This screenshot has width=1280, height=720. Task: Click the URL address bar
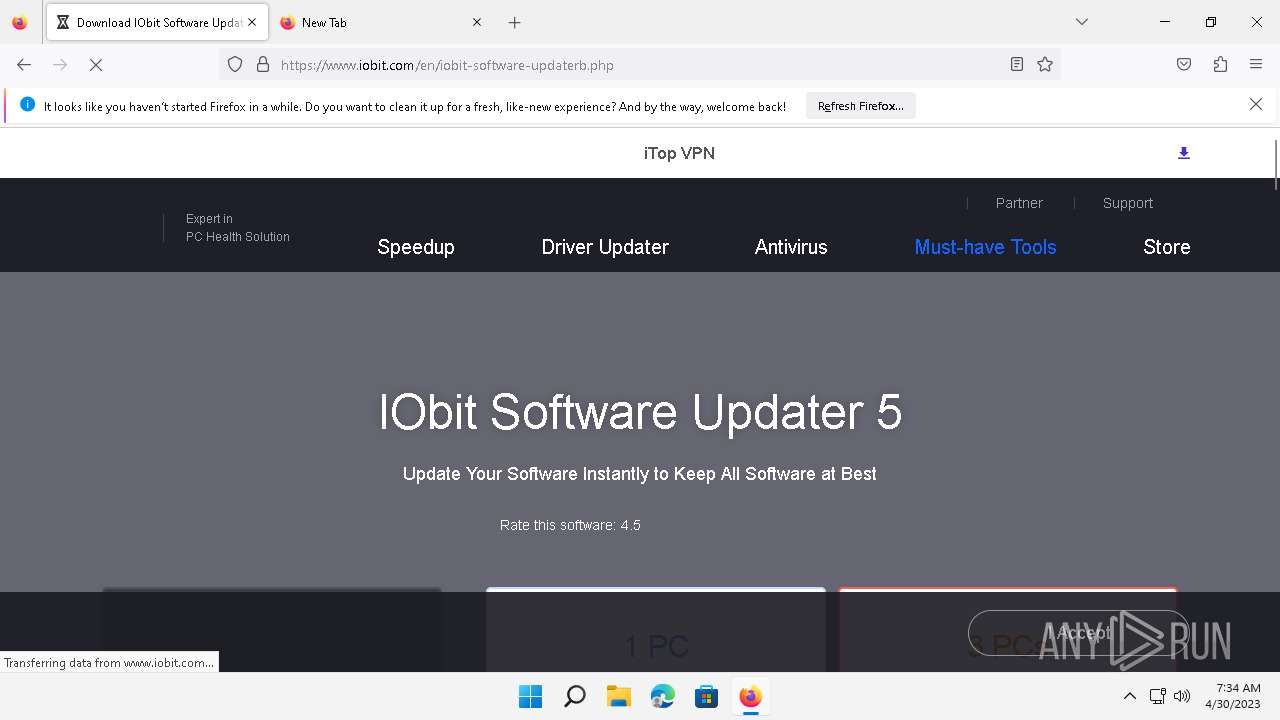coord(640,65)
